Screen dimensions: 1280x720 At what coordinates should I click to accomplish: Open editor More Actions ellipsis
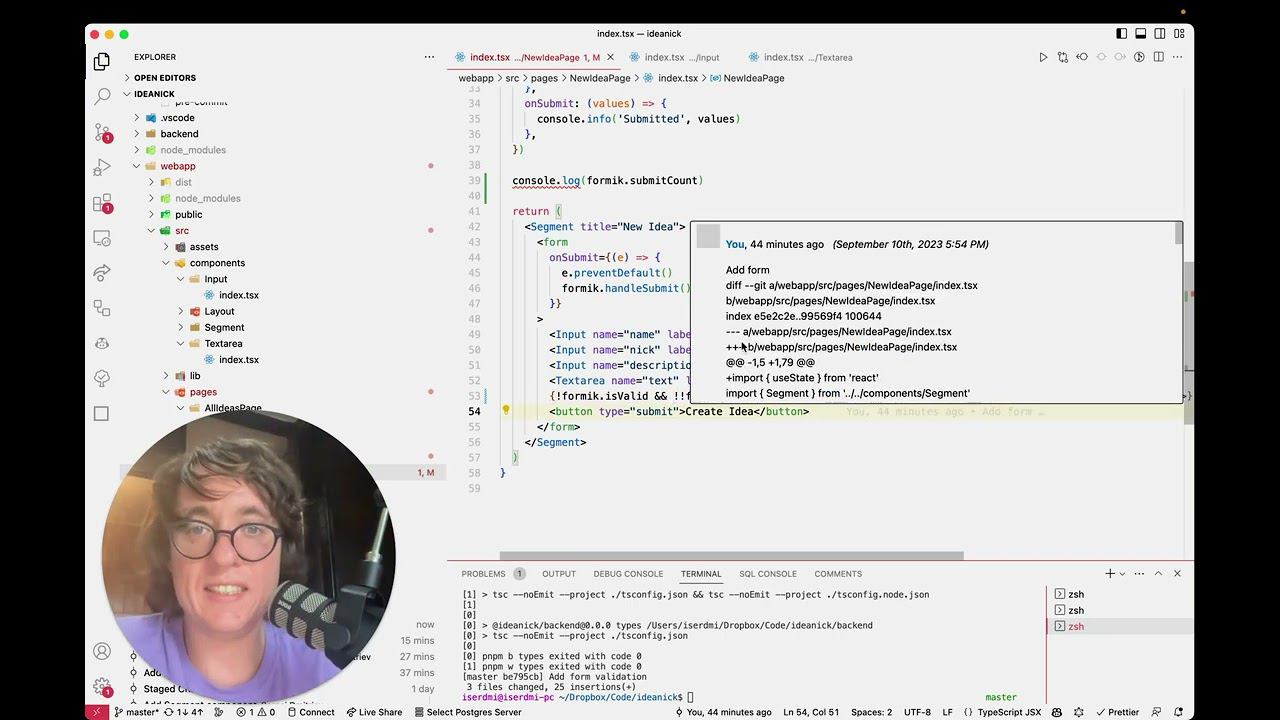pos(1177,57)
